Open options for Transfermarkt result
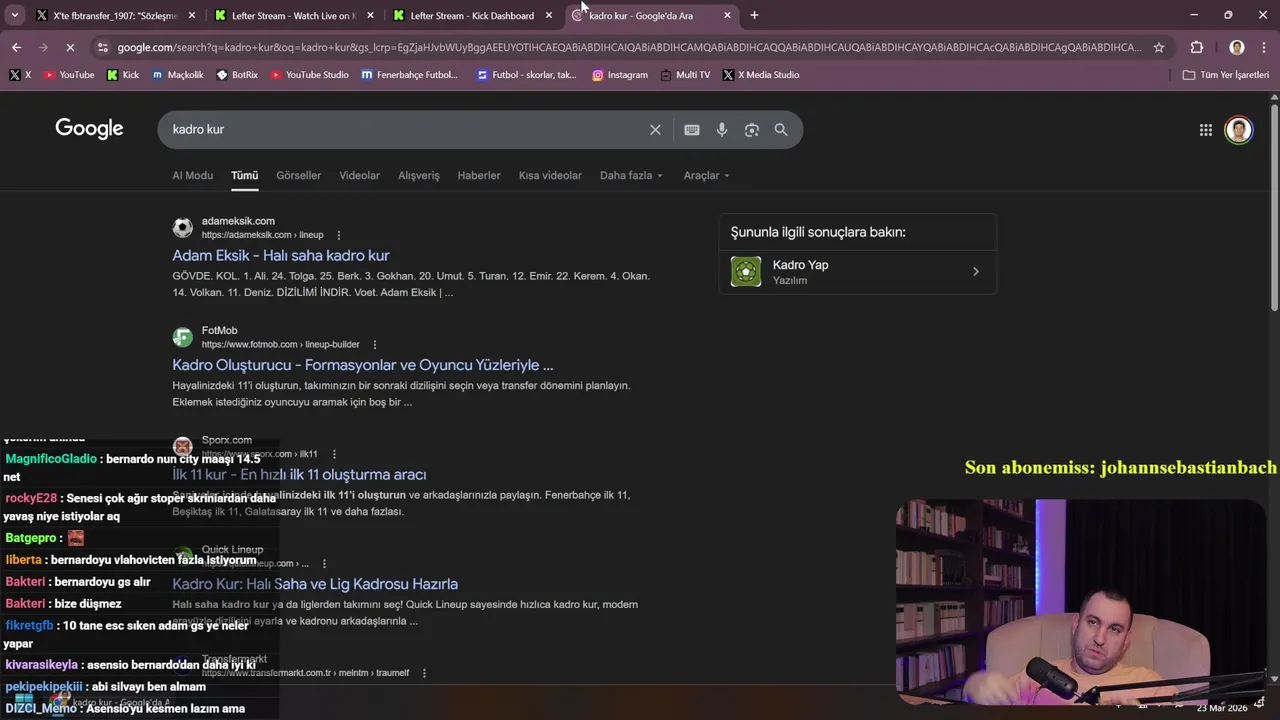1280x720 pixels. point(425,673)
